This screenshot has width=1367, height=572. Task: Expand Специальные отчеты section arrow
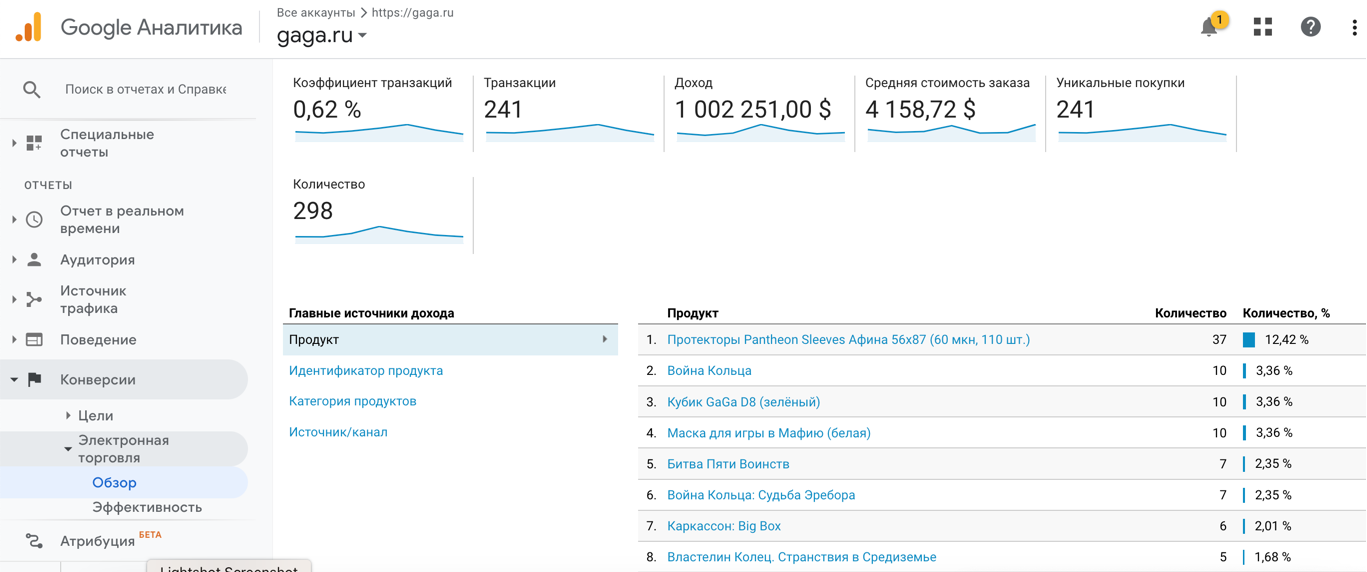[14, 143]
